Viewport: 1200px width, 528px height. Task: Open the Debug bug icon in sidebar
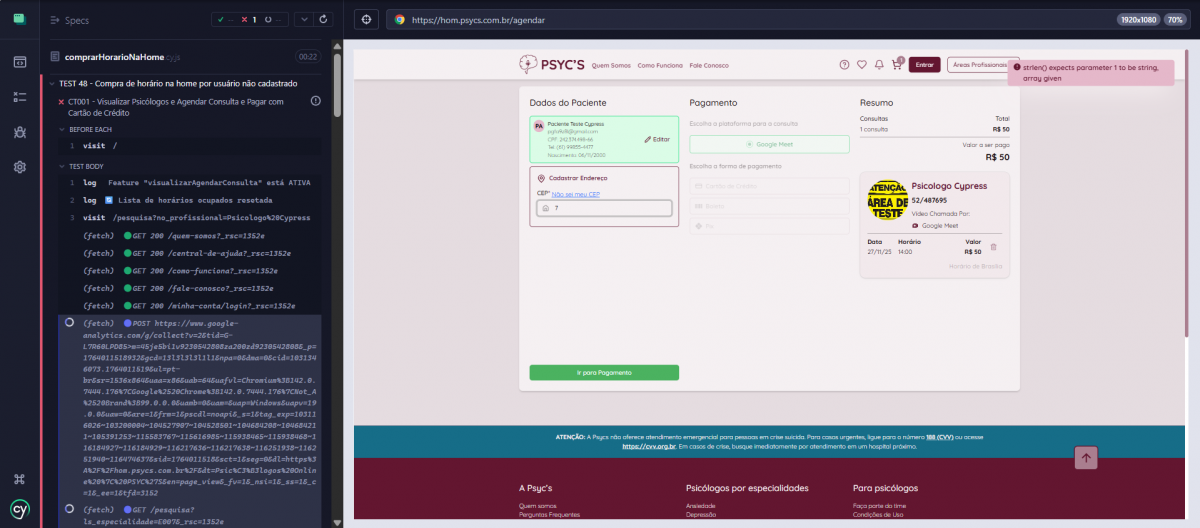[x=19, y=132]
